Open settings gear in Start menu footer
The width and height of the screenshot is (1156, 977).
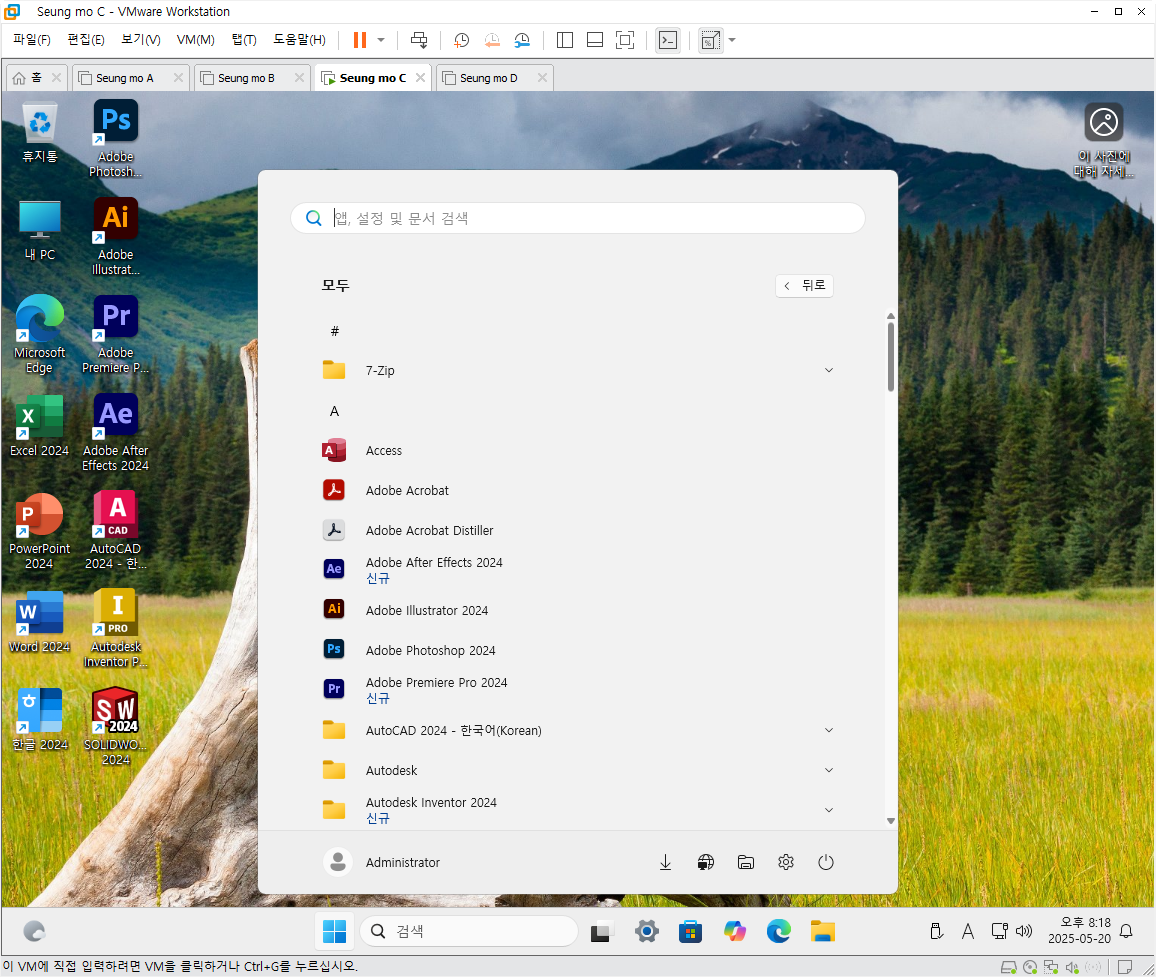point(786,862)
